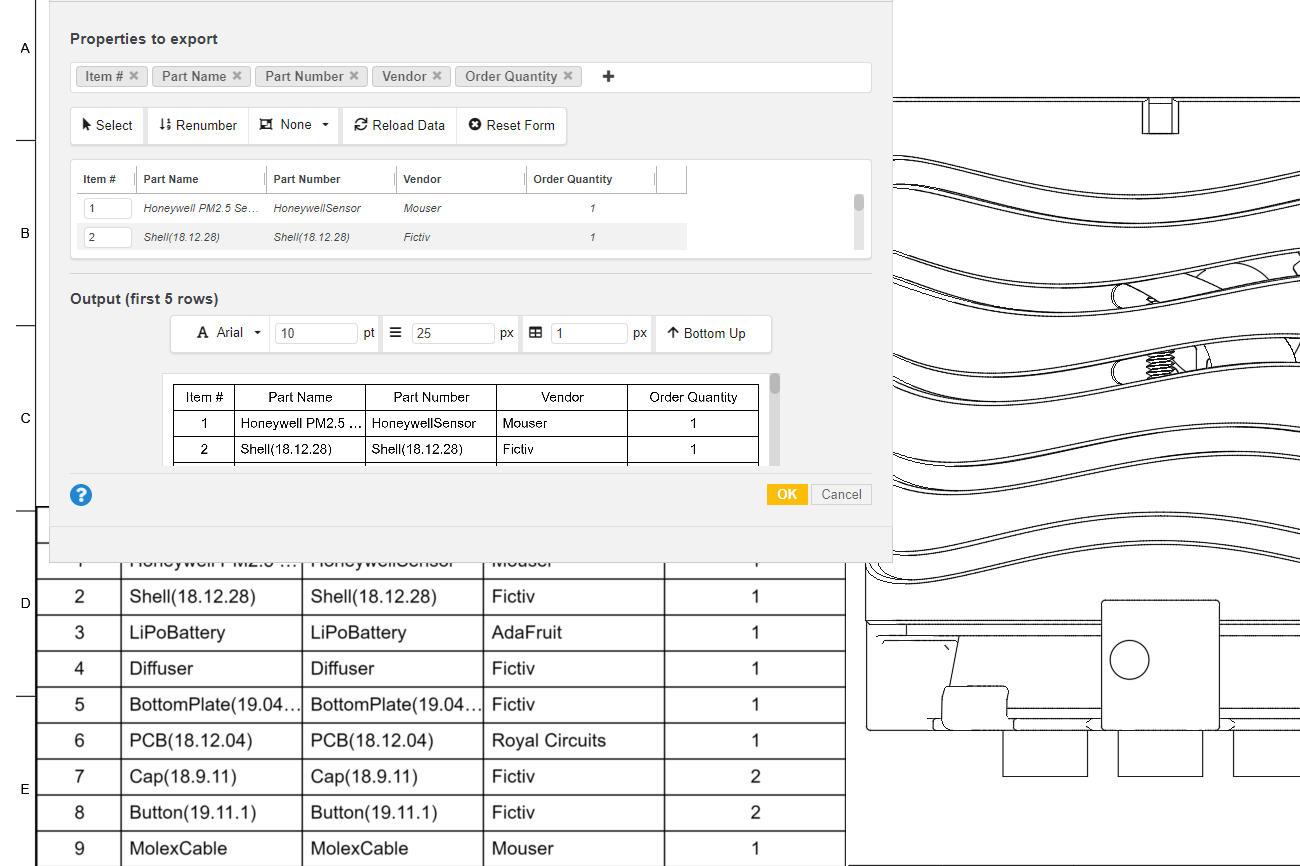Toggle the Bottom Up ordering button
1300x866 pixels.
click(706, 333)
